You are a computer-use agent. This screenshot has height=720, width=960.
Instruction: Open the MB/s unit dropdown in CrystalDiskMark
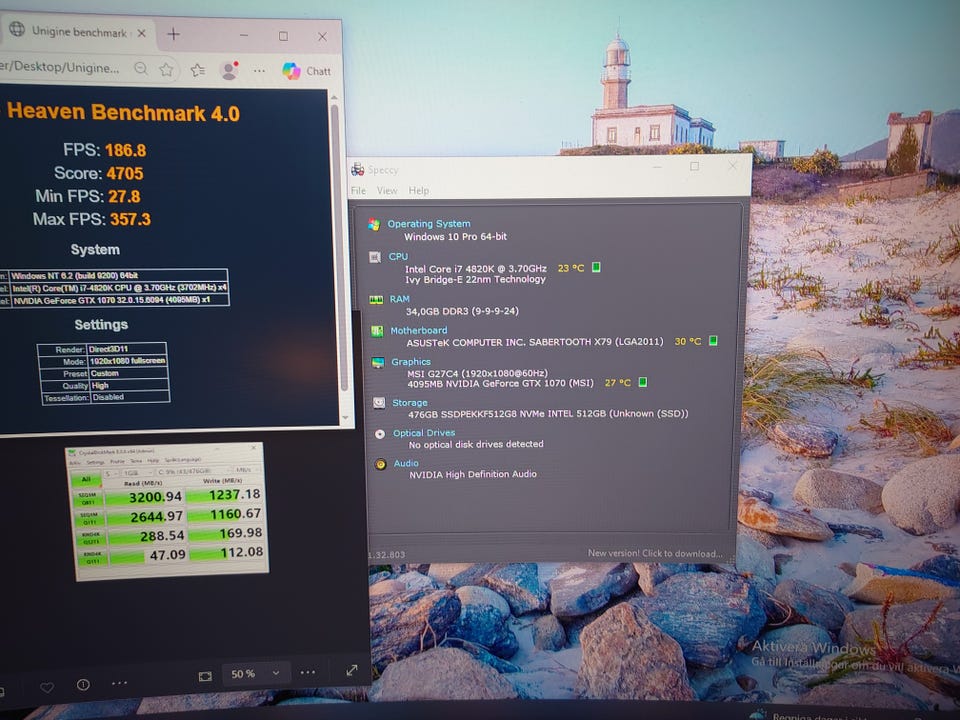pos(244,470)
